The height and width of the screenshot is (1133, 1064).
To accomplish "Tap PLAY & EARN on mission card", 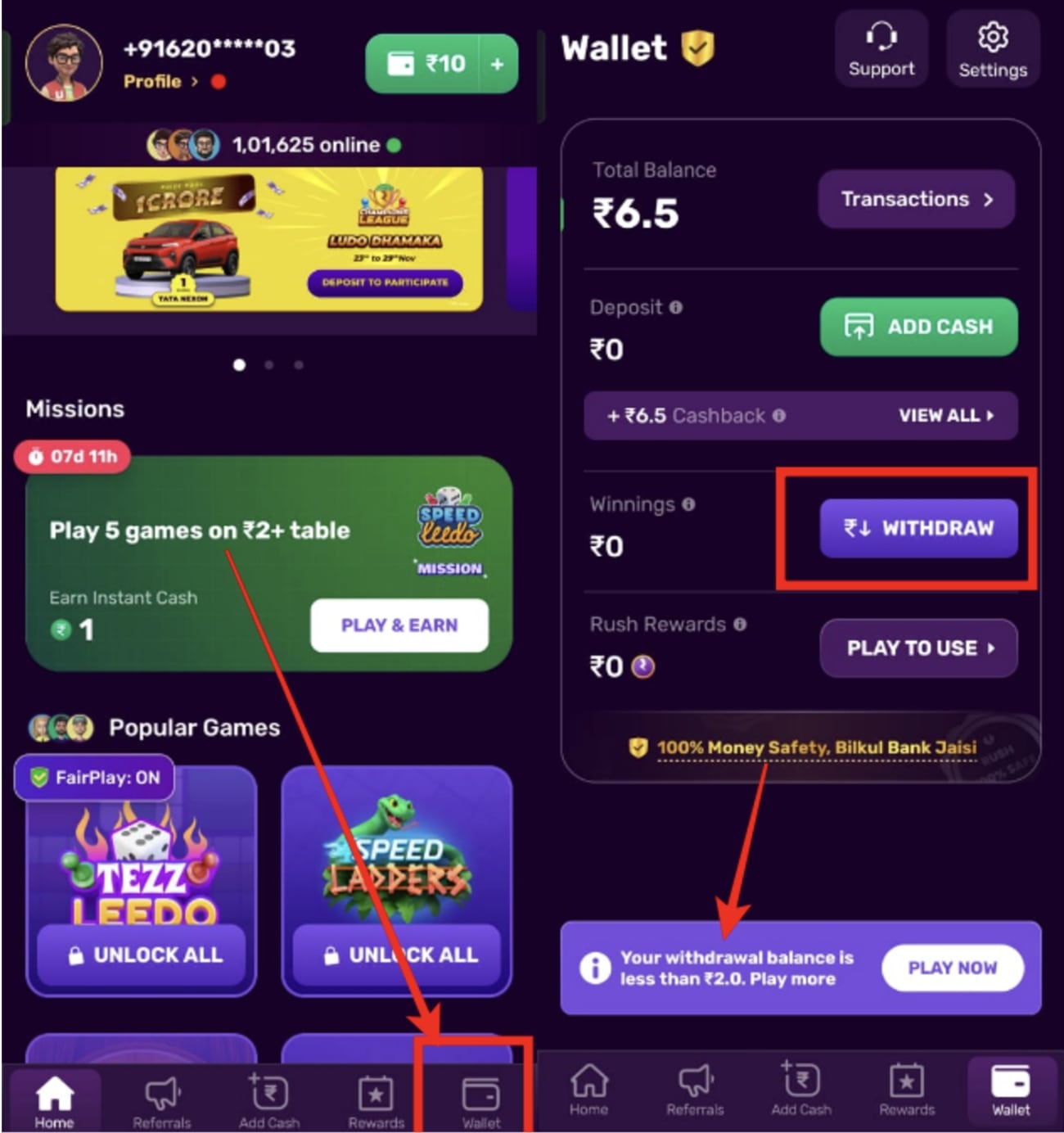I will pyautogui.click(x=399, y=625).
